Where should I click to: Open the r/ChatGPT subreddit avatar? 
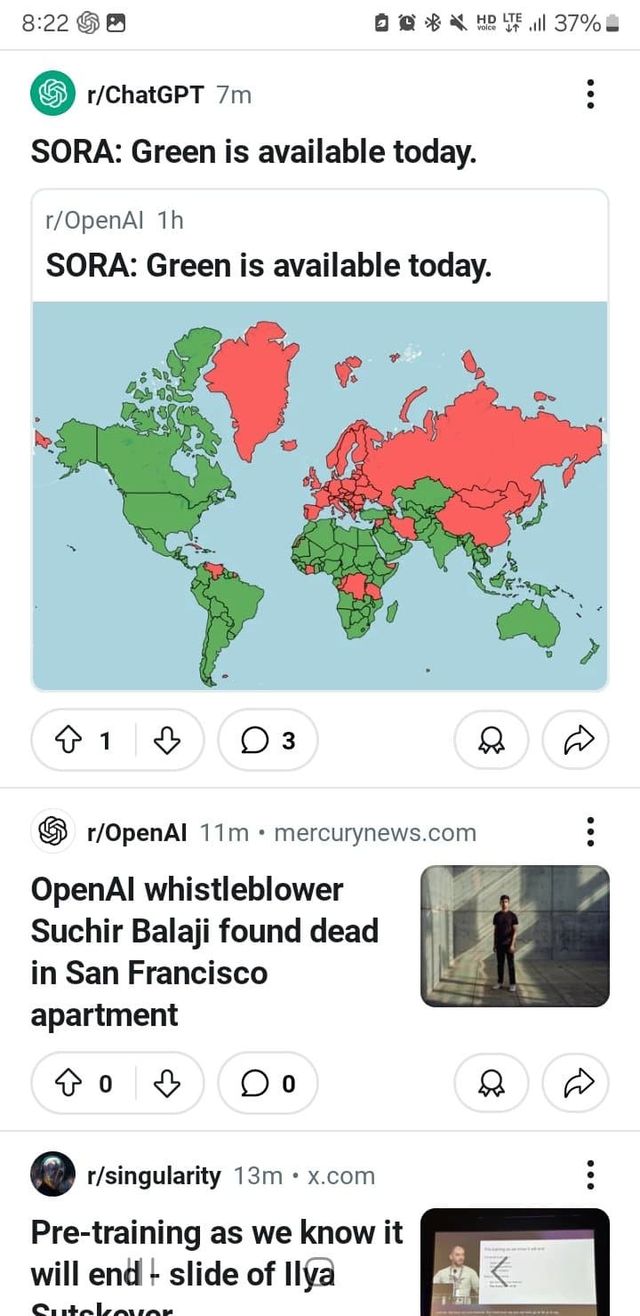pyautogui.click(x=53, y=94)
